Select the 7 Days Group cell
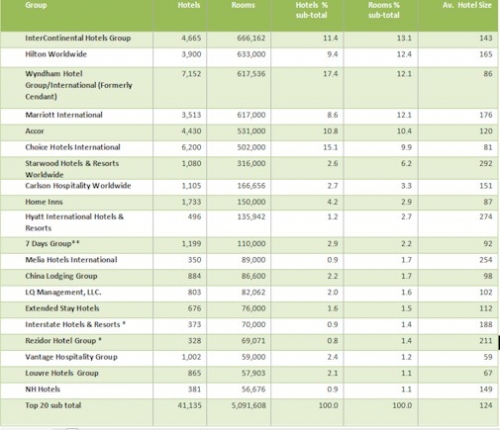The image size is (500, 430). pos(53,244)
